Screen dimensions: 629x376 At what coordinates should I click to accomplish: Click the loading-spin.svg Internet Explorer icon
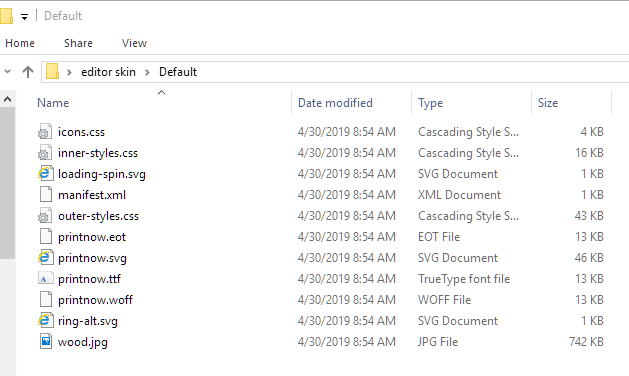click(x=45, y=173)
